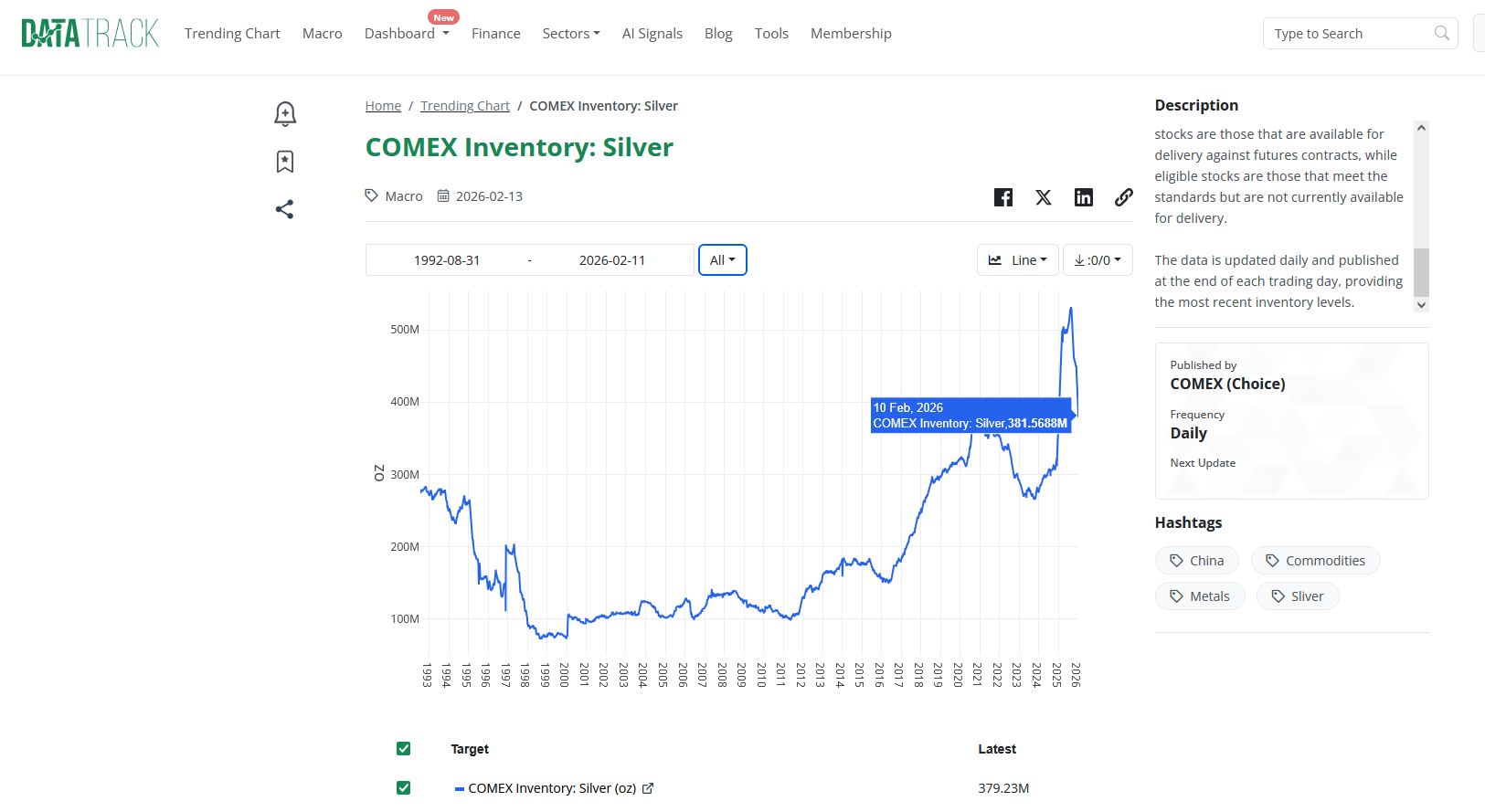Open the download 0/0 dropdown

(1098, 260)
